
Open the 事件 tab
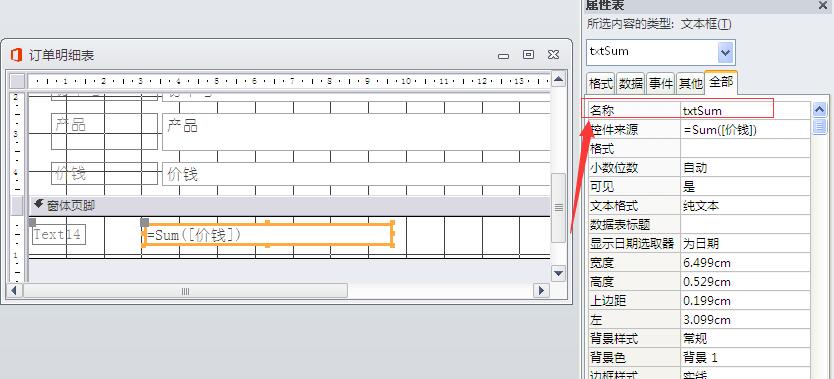661,84
